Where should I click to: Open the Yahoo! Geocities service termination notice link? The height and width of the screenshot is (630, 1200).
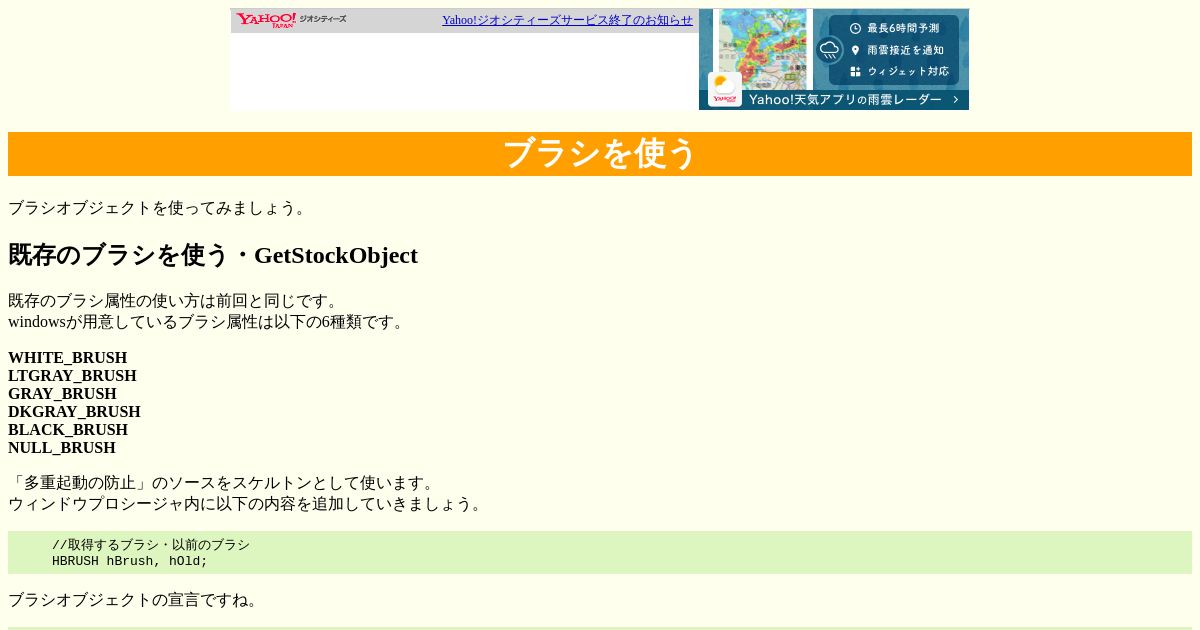pos(567,20)
